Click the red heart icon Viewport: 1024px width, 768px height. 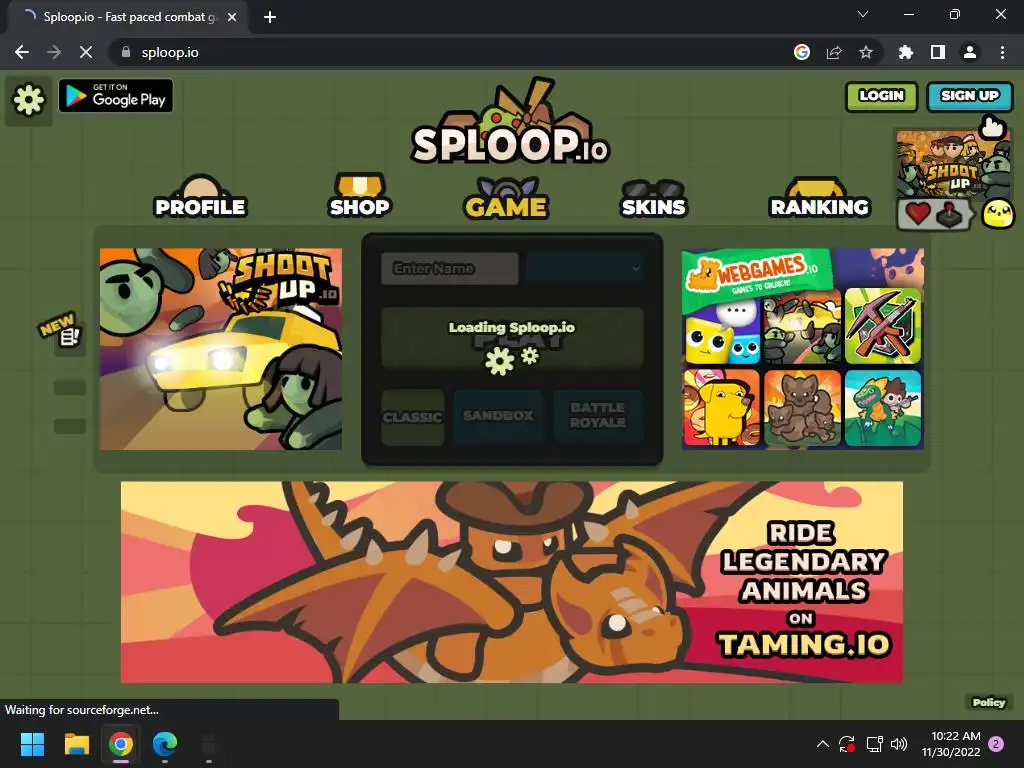point(918,214)
